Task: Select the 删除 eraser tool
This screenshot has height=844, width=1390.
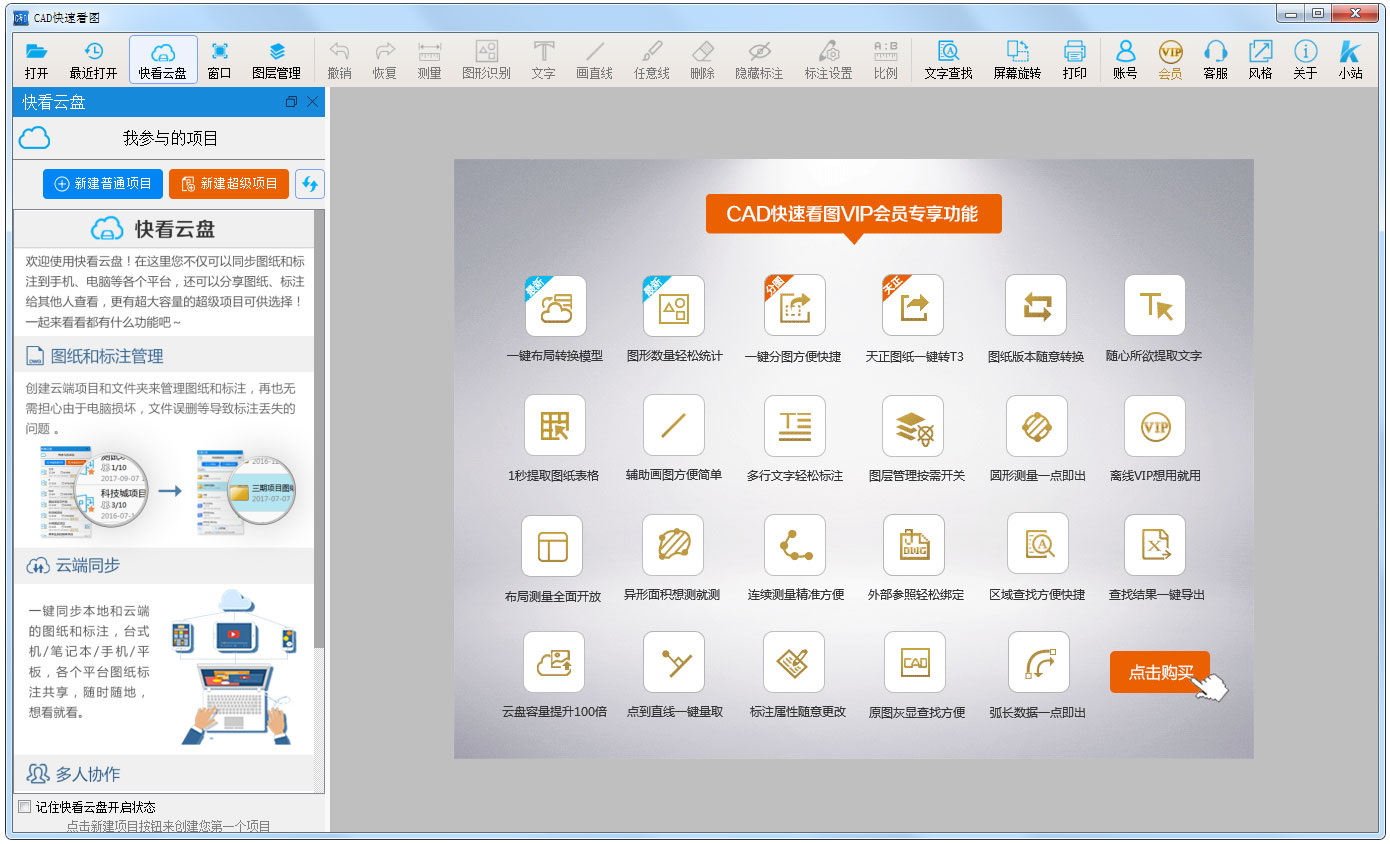Action: pos(703,61)
